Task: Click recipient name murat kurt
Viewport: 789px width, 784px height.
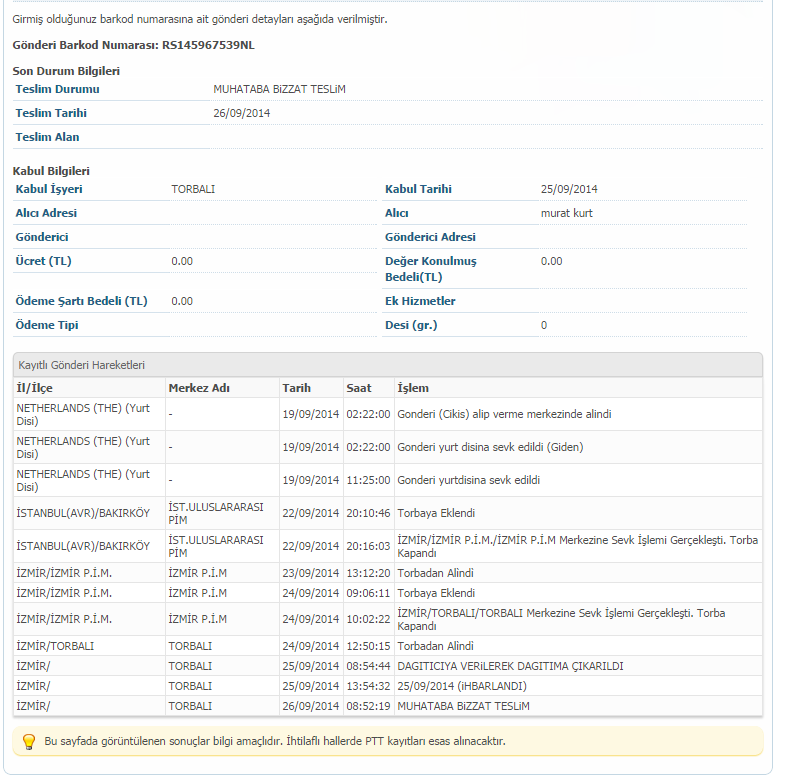Action: point(567,213)
